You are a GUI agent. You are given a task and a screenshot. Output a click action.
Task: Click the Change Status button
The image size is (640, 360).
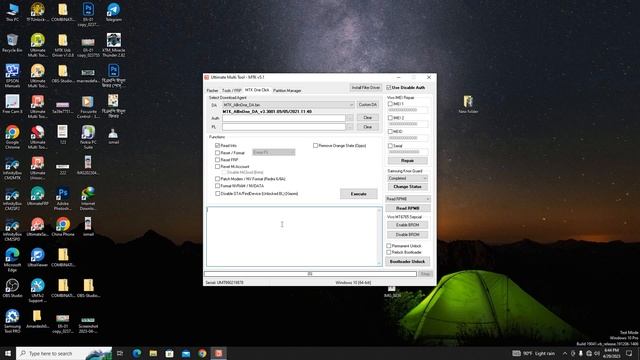(407, 187)
